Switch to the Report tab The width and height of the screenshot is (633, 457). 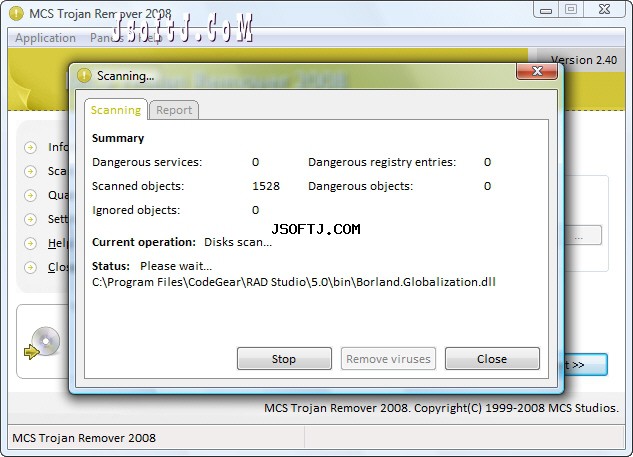click(x=174, y=110)
